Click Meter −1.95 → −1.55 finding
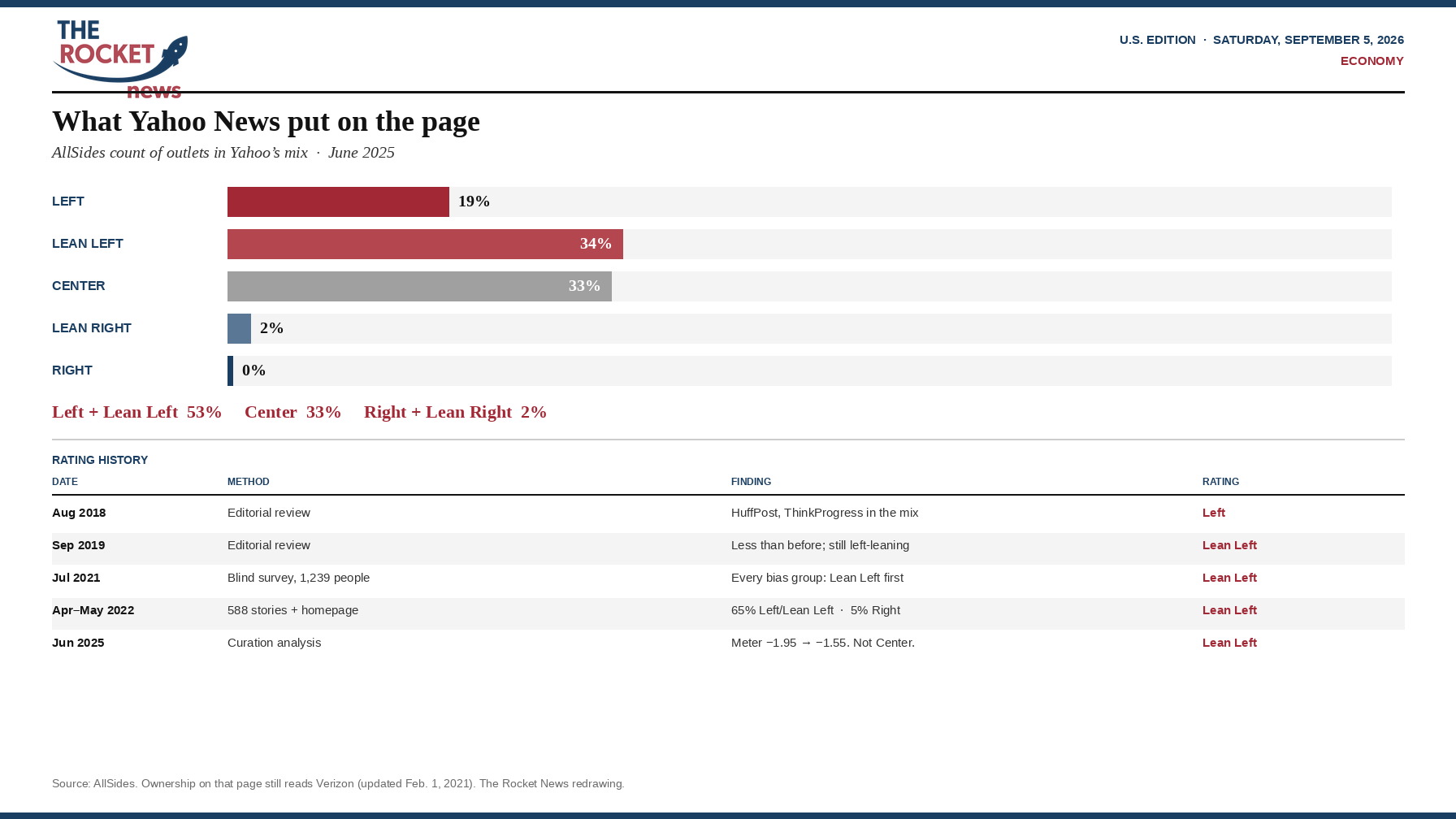 tap(822, 643)
